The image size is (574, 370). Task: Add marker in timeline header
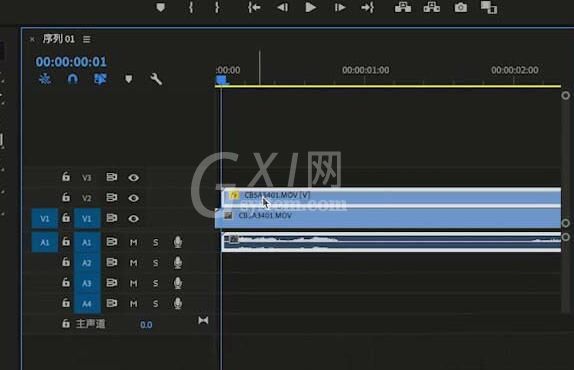click(128, 79)
